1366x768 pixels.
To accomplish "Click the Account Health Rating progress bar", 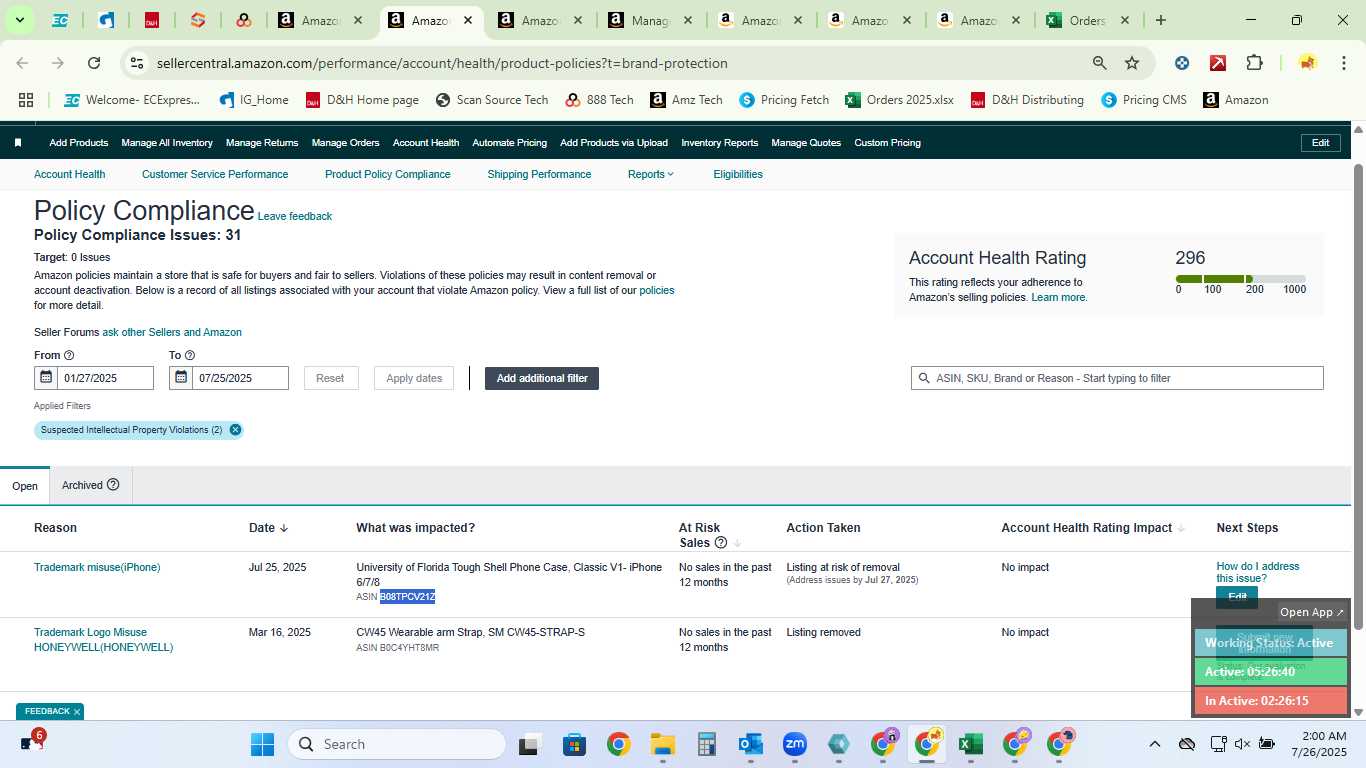I will click(1240, 279).
